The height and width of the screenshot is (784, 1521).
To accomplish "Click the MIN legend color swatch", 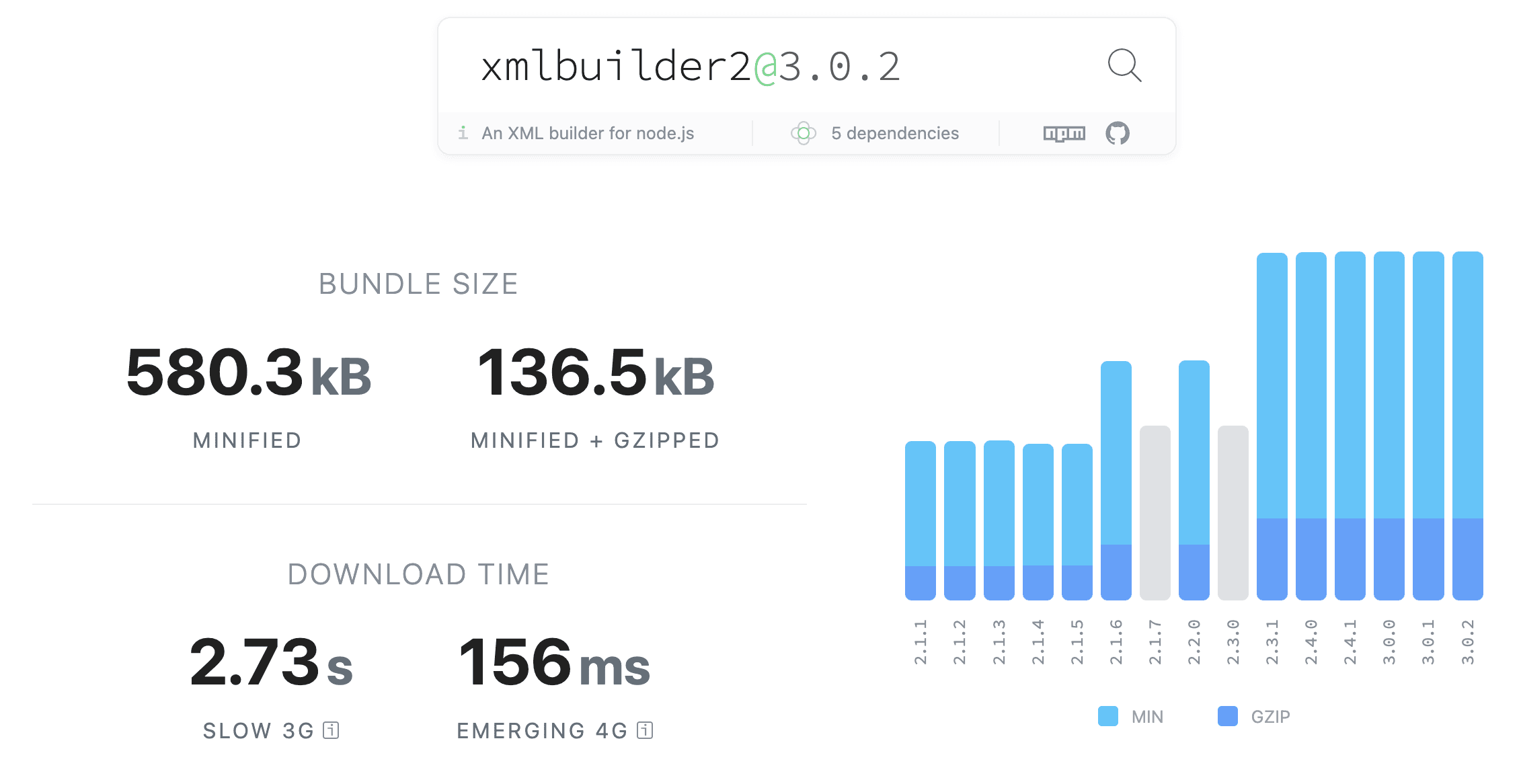I will [1107, 716].
